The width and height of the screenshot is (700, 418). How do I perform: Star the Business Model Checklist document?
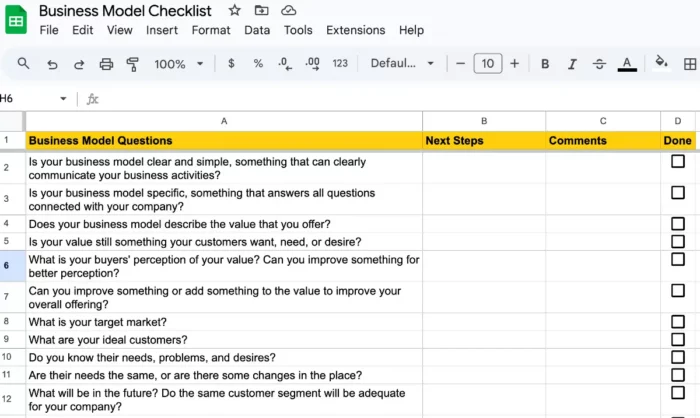point(234,10)
